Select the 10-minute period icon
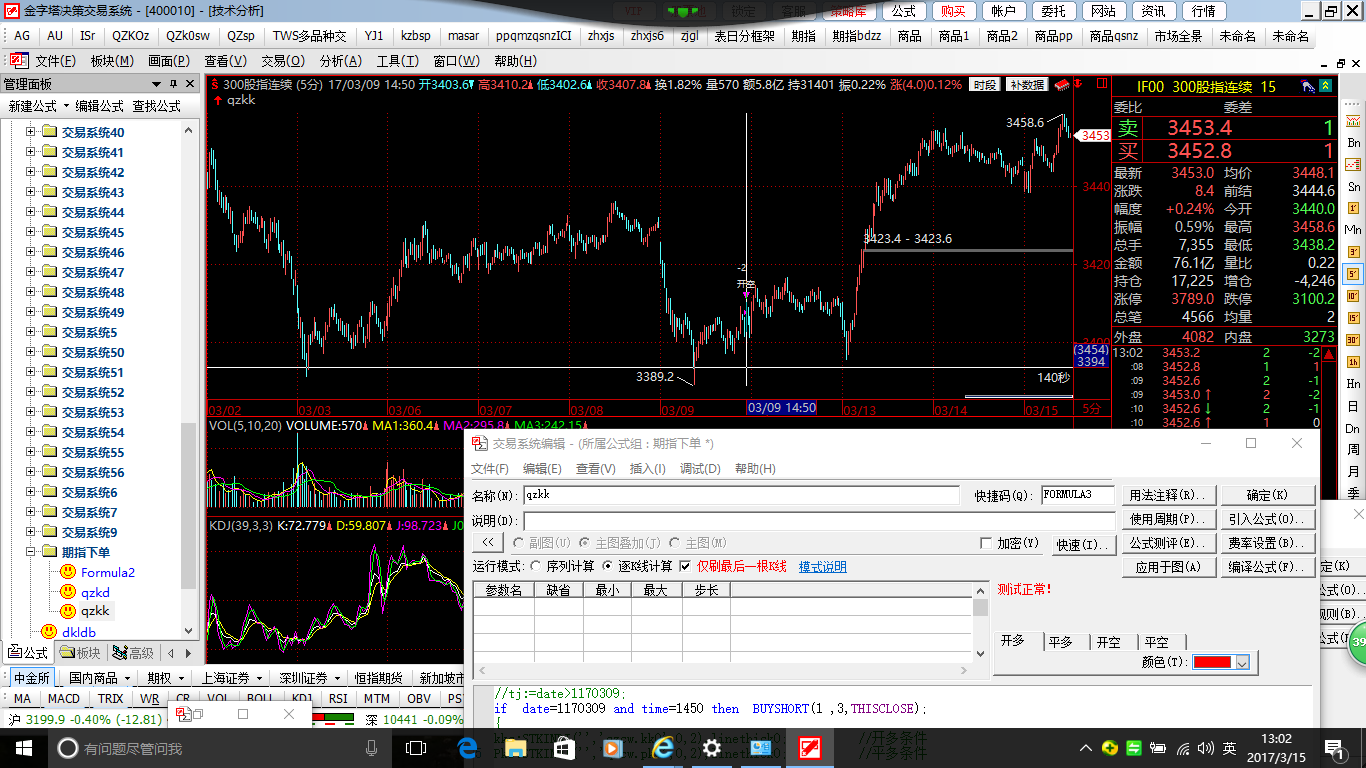 (x=1353, y=295)
